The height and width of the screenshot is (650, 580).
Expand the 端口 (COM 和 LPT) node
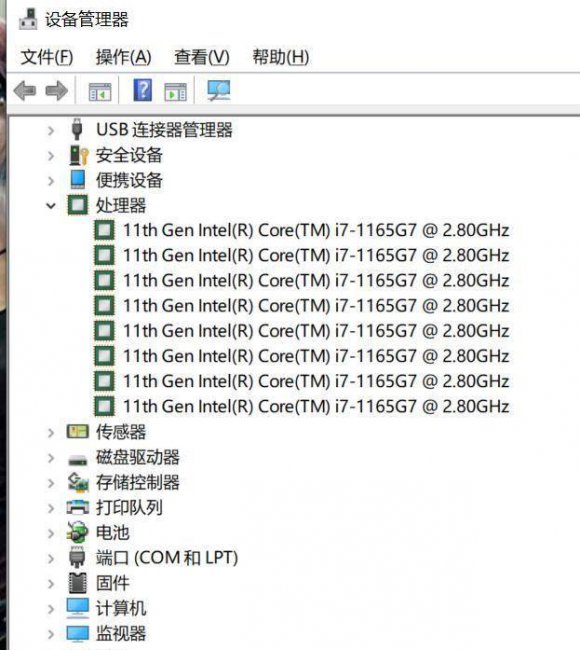click(51, 559)
